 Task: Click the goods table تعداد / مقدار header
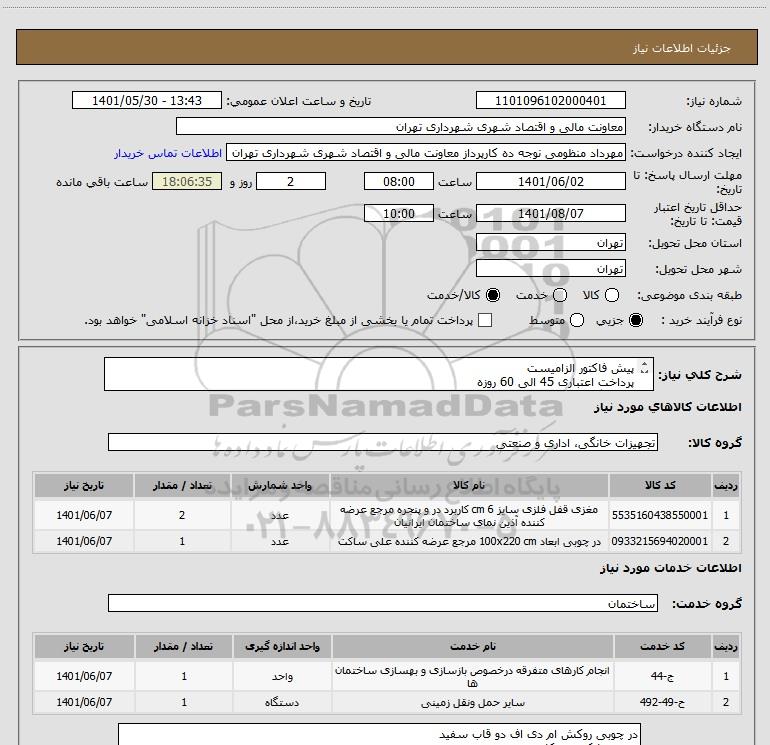coord(182,485)
